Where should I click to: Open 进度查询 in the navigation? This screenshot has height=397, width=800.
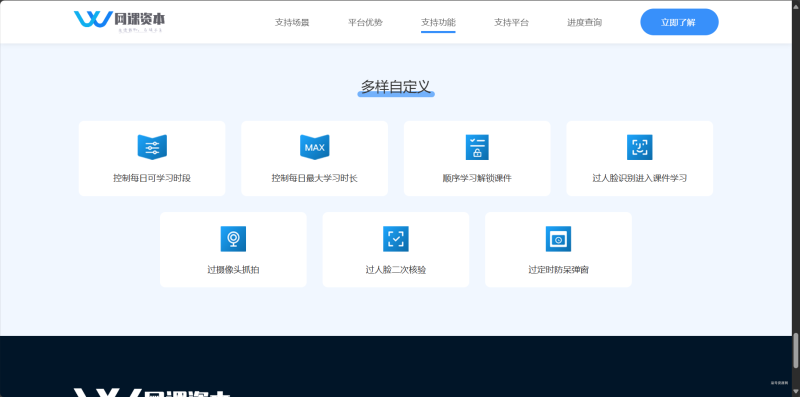pos(584,22)
